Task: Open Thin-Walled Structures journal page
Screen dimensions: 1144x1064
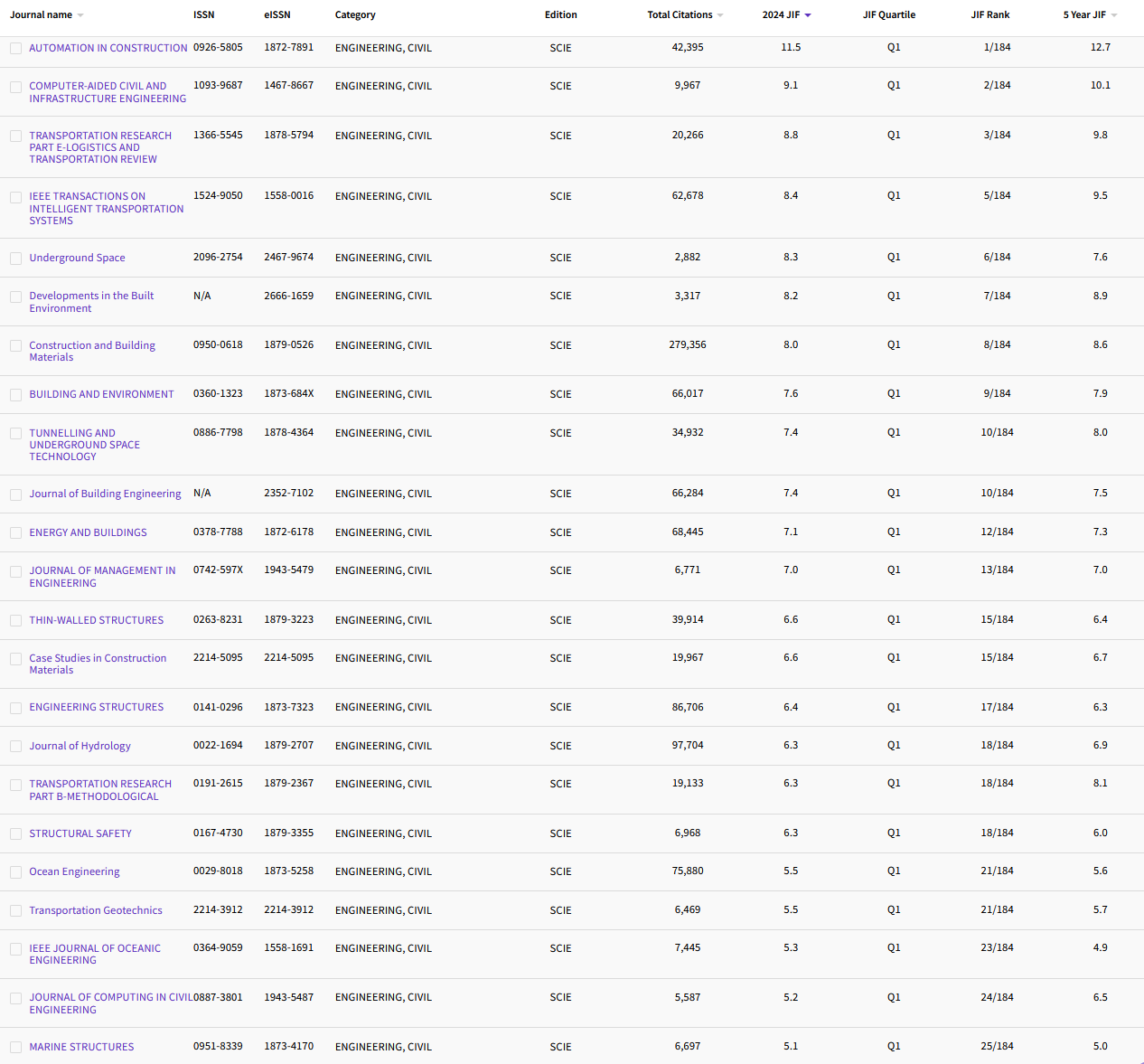Action: coord(96,620)
